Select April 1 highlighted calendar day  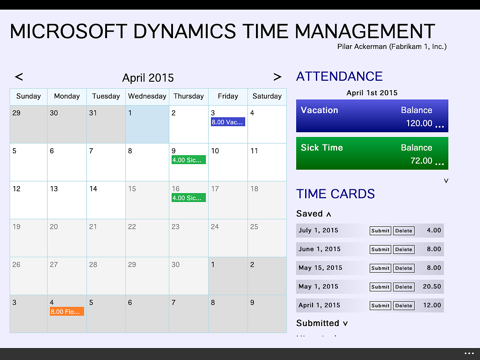pyautogui.click(x=147, y=124)
